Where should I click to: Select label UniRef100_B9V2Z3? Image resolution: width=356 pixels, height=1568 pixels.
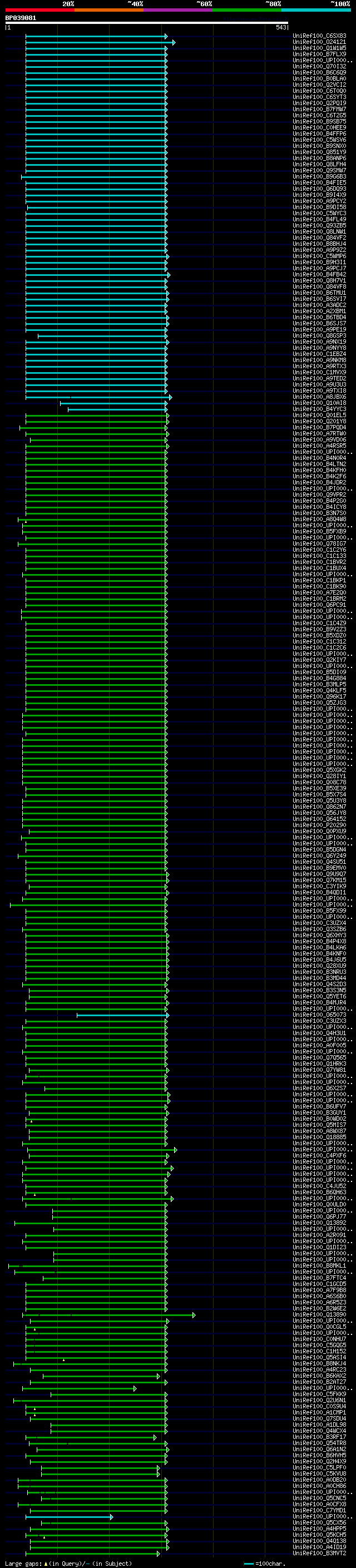[x=319, y=630]
